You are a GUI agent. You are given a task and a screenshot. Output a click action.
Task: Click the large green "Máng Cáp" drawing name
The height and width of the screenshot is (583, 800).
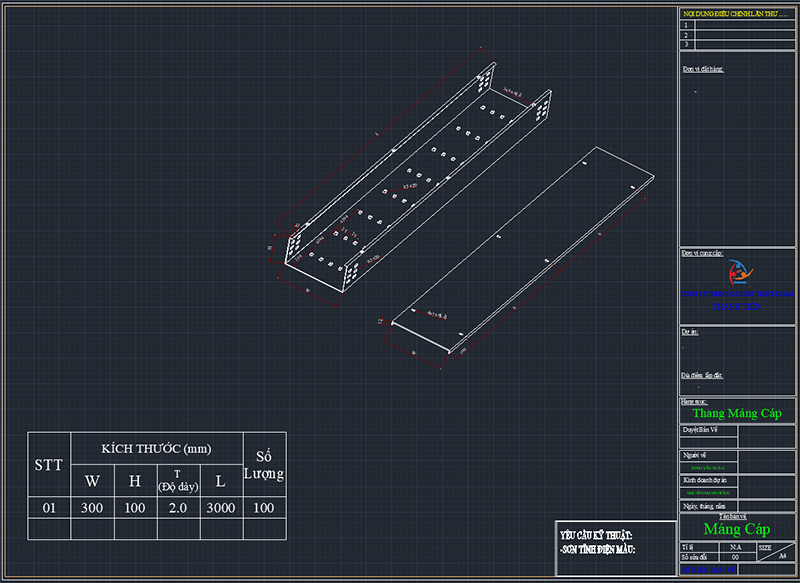pyautogui.click(x=736, y=529)
